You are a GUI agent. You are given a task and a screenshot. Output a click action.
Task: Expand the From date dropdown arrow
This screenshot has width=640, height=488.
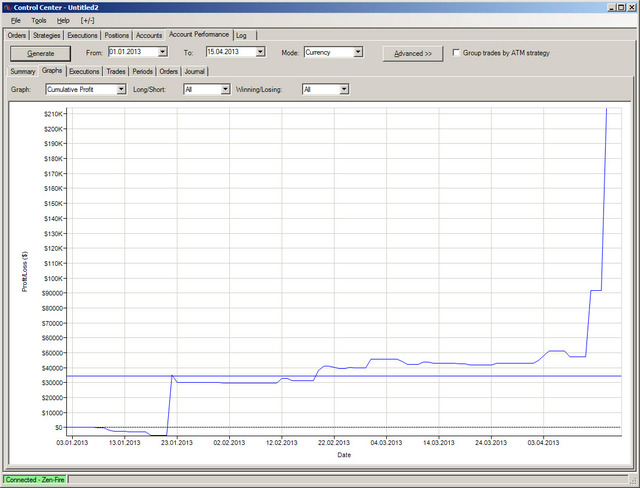[162, 52]
